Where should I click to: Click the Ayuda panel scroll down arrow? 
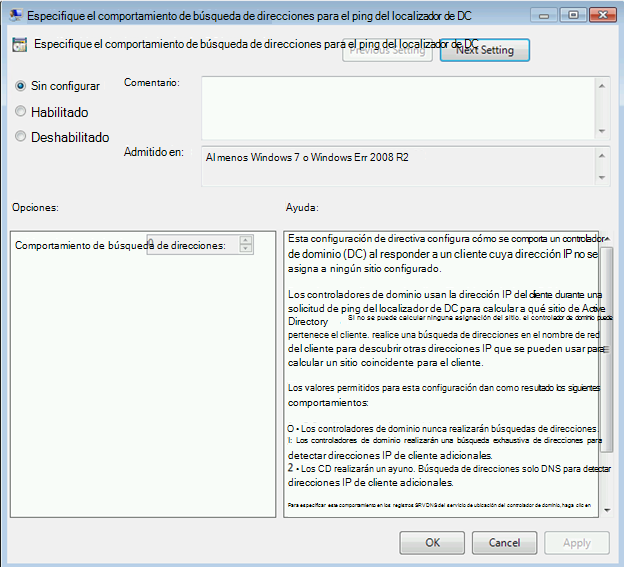click(607, 510)
